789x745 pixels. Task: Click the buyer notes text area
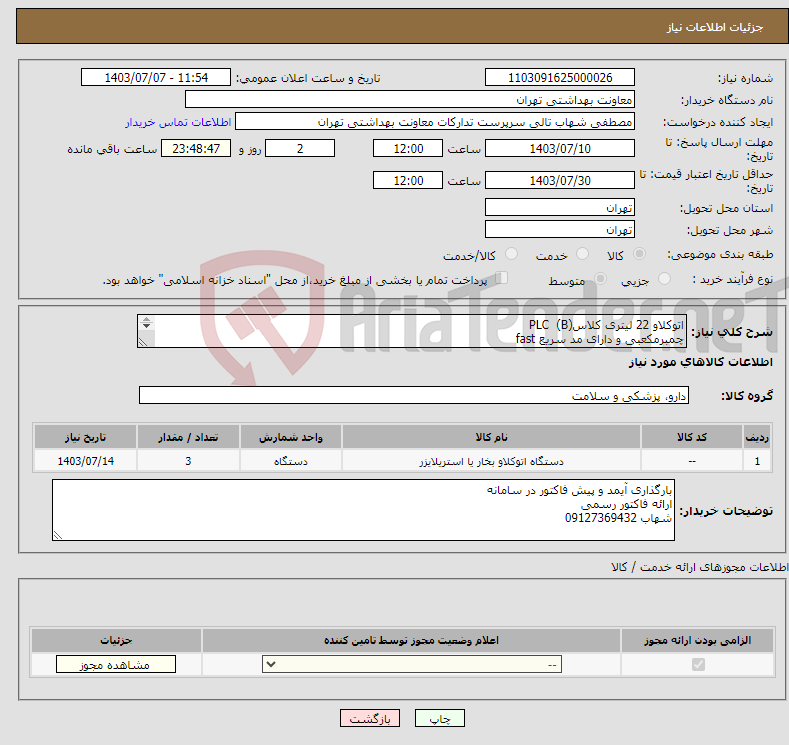363,510
